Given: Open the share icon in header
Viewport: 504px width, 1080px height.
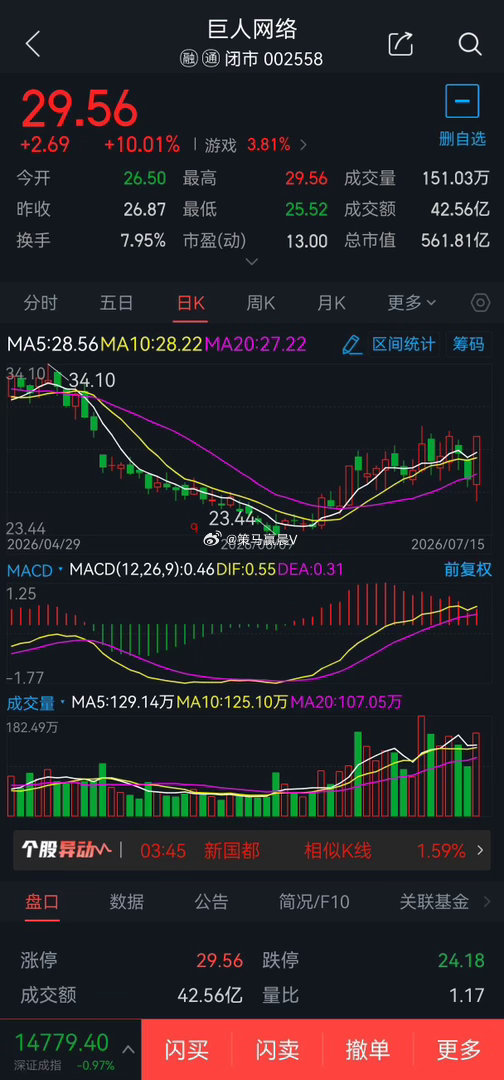Looking at the screenshot, I should pyautogui.click(x=401, y=43).
